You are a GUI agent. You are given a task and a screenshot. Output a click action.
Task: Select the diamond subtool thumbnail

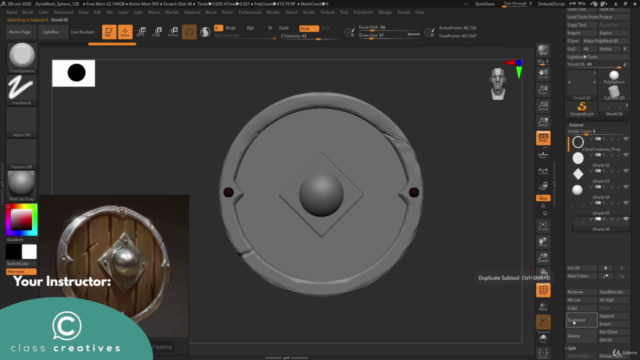578,174
